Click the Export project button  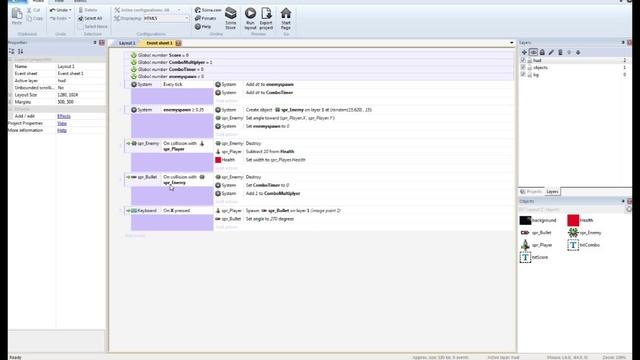[266, 18]
